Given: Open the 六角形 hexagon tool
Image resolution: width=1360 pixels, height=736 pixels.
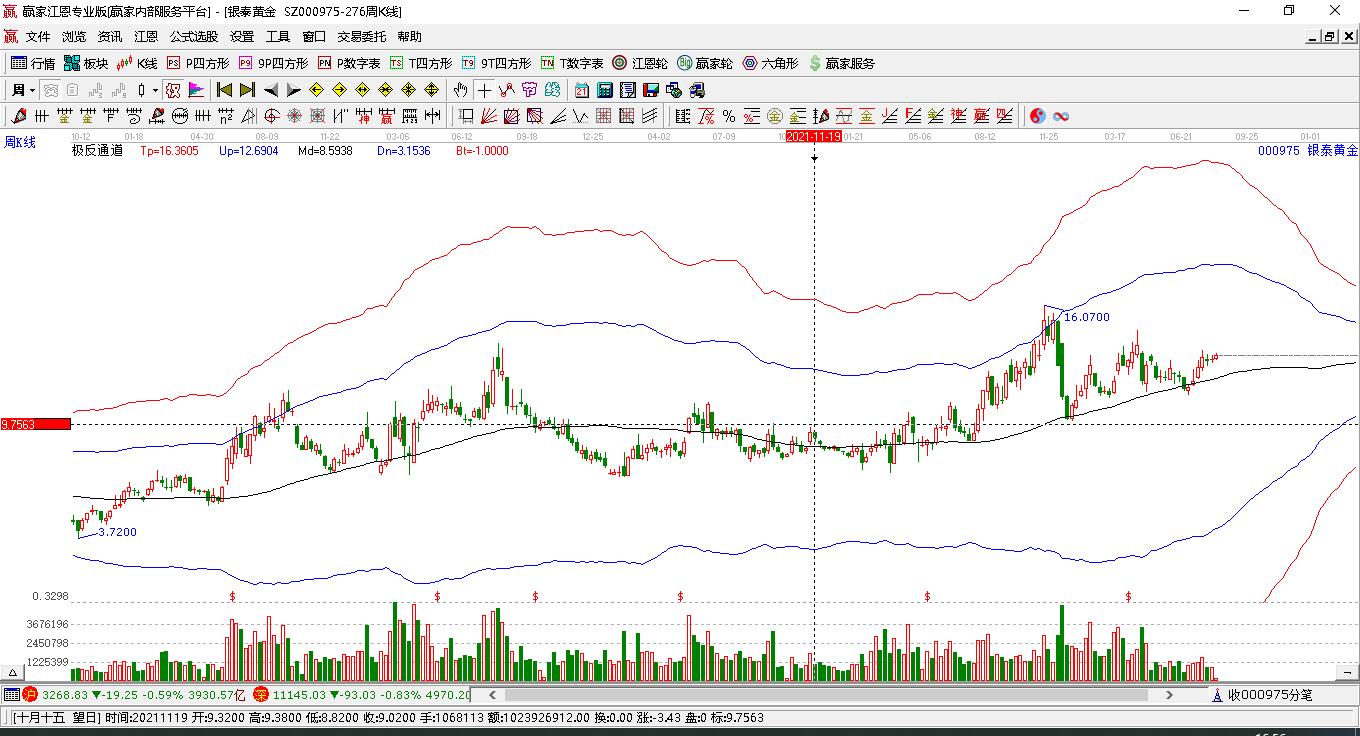Looking at the screenshot, I should pos(770,63).
